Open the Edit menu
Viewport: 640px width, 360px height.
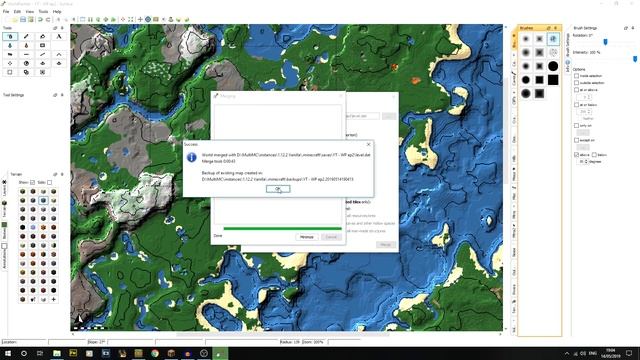(17, 11)
